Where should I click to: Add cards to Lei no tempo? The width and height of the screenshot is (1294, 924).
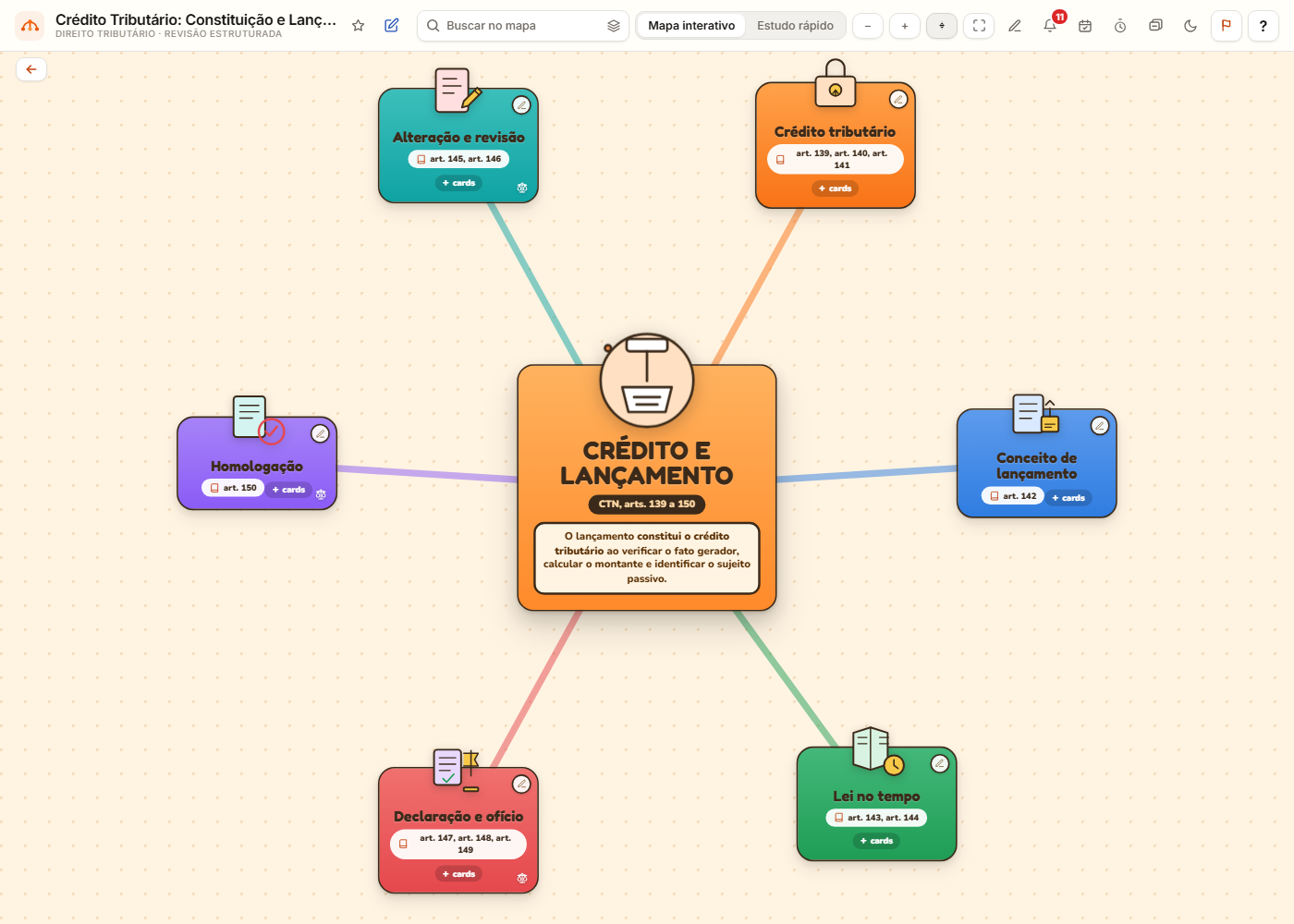click(x=876, y=841)
